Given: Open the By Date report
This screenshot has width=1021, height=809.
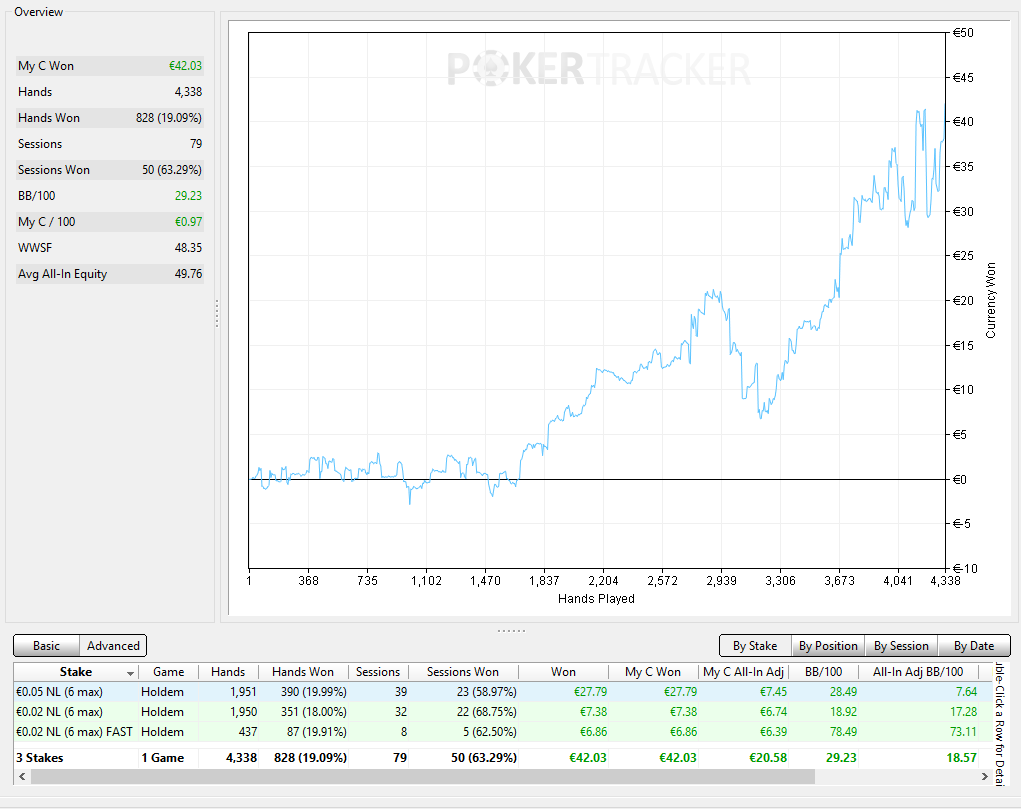Looking at the screenshot, I should point(974,646).
